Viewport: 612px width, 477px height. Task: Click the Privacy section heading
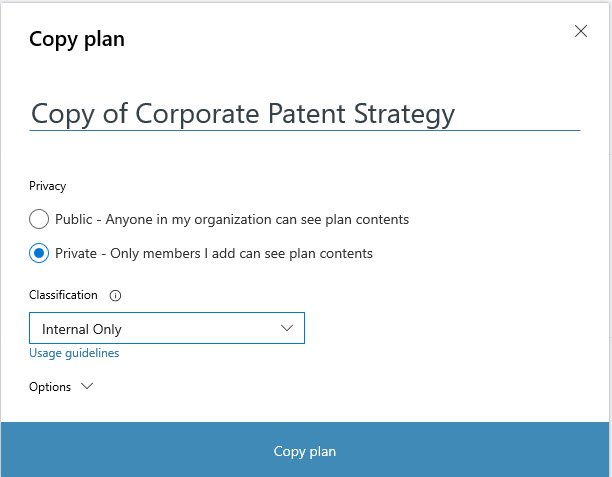coord(47,186)
